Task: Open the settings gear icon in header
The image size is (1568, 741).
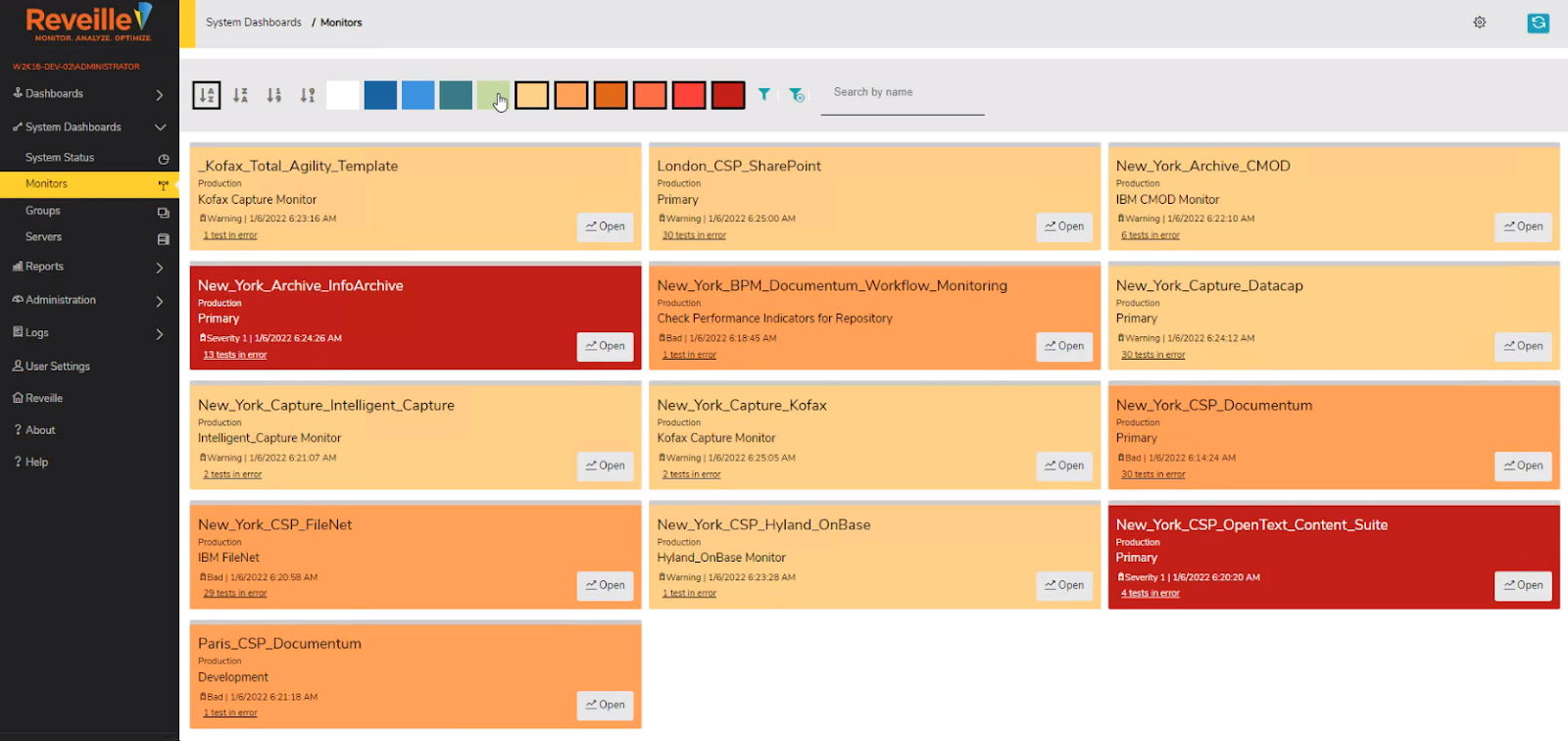Action: click(1480, 23)
